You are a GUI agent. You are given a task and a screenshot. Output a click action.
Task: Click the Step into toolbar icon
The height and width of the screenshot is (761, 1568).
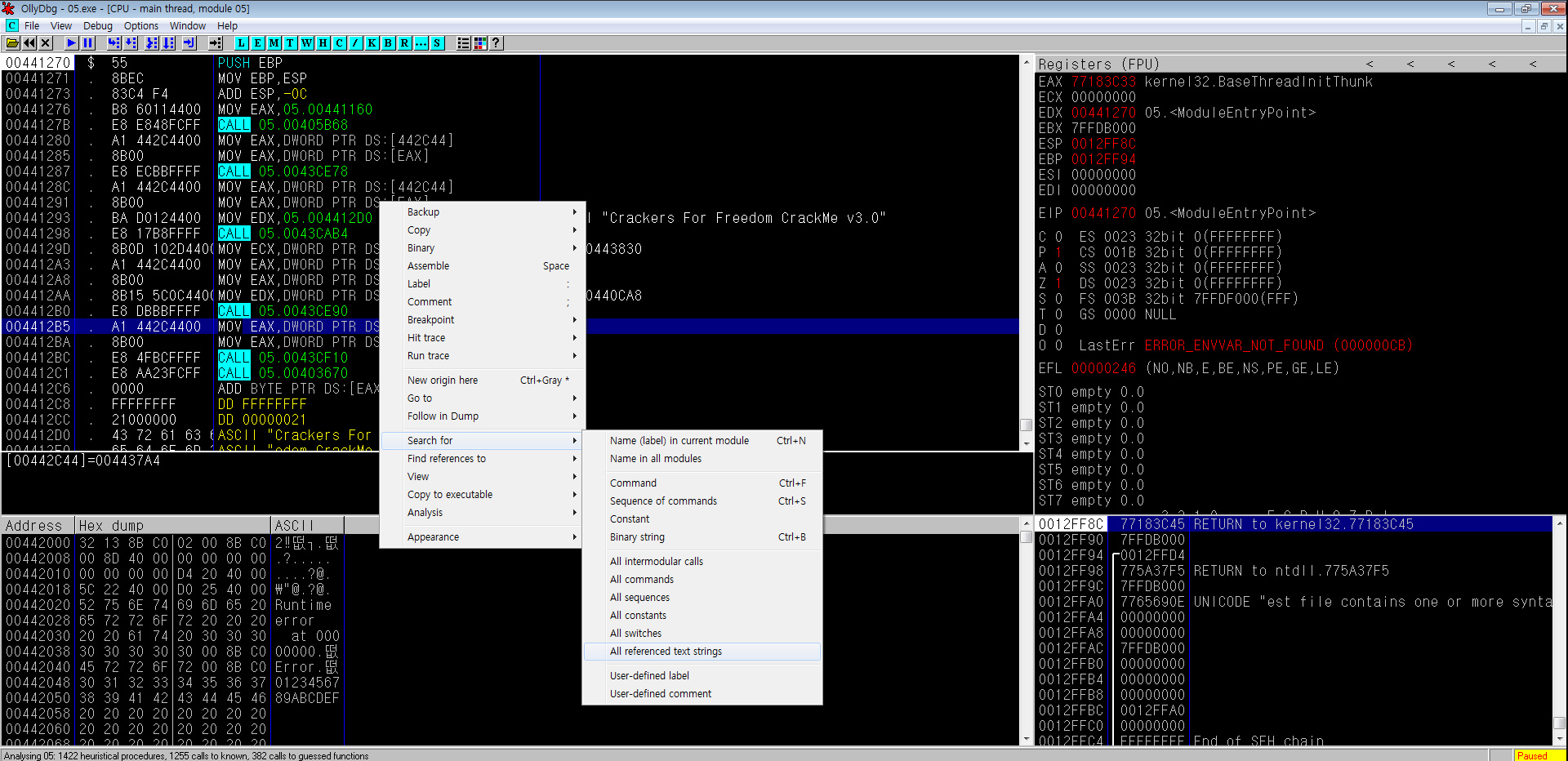114,43
